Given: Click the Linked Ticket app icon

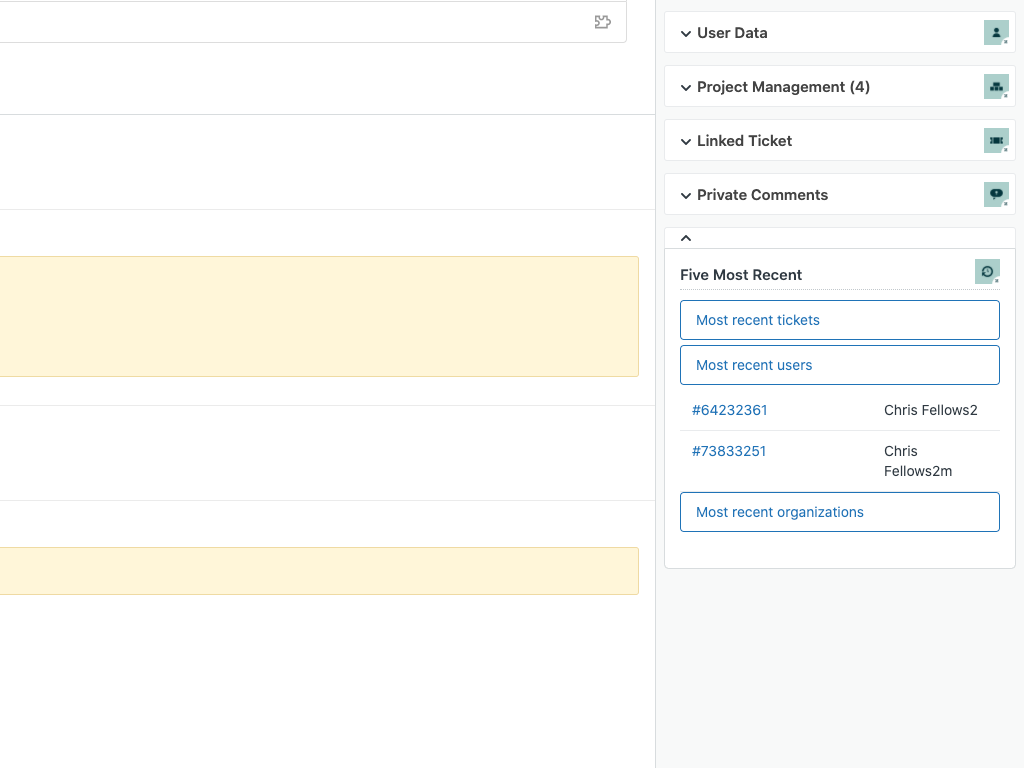Looking at the screenshot, I should [996, 141].
